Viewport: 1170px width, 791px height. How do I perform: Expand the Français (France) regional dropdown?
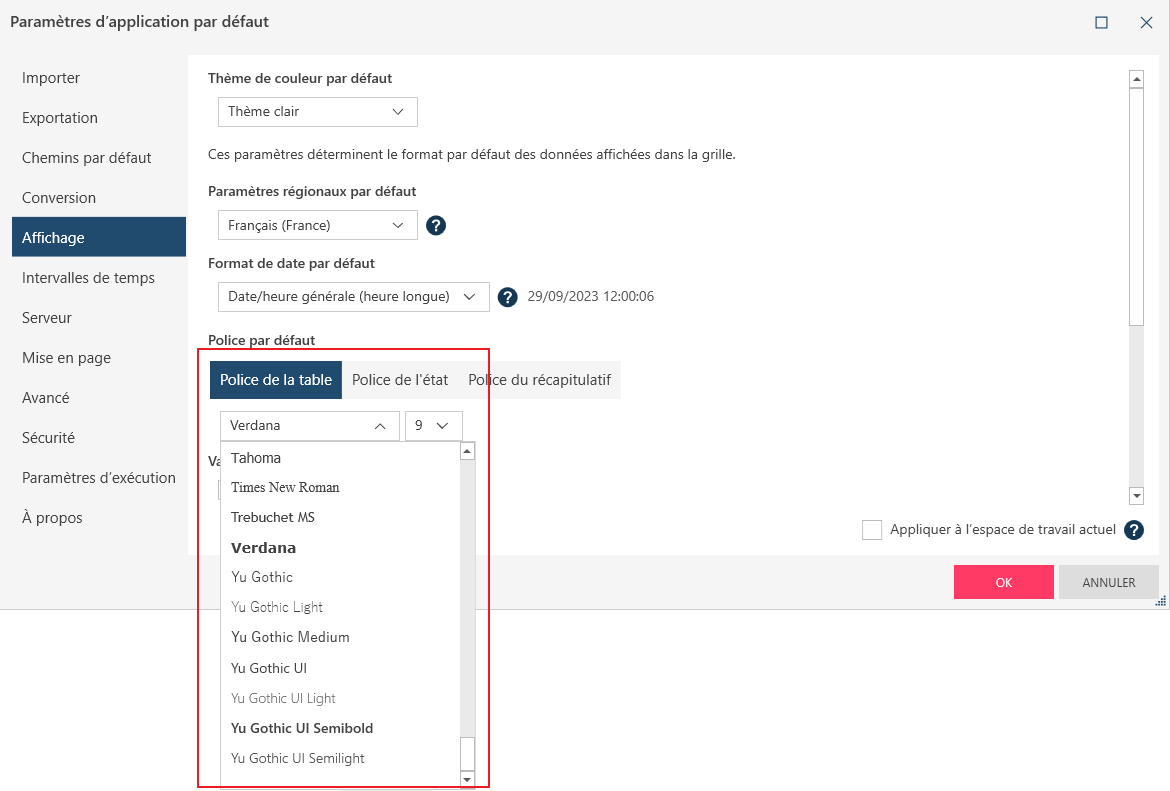tap(317, 225)
